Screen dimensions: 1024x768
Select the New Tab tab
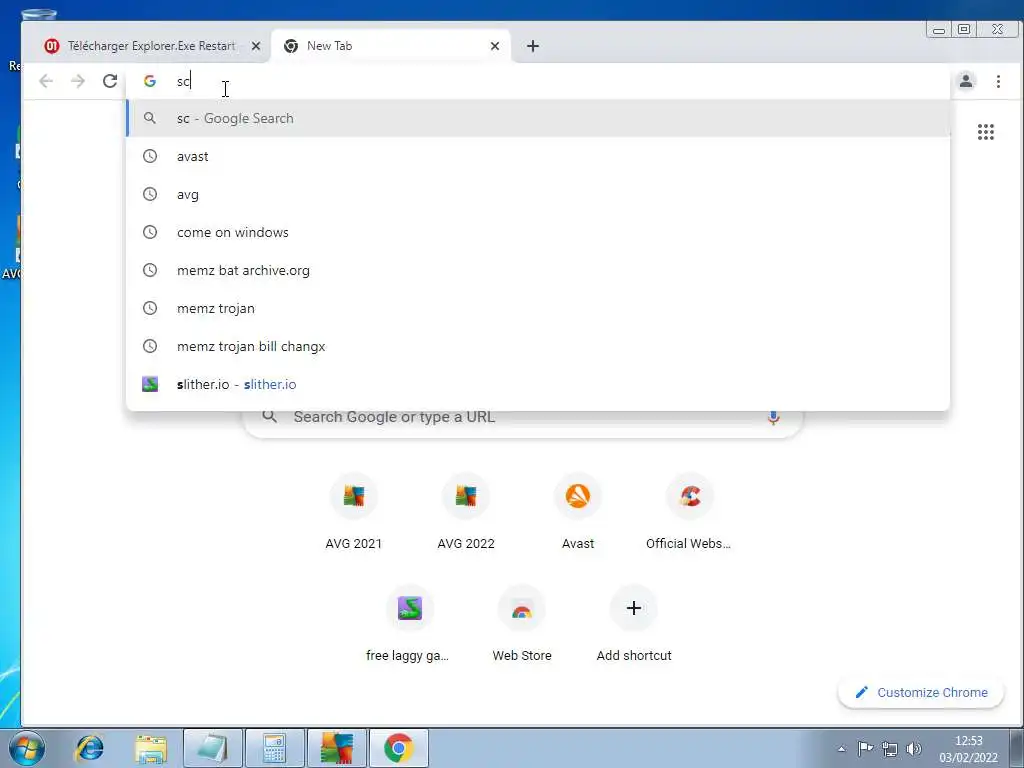(391, 46)
